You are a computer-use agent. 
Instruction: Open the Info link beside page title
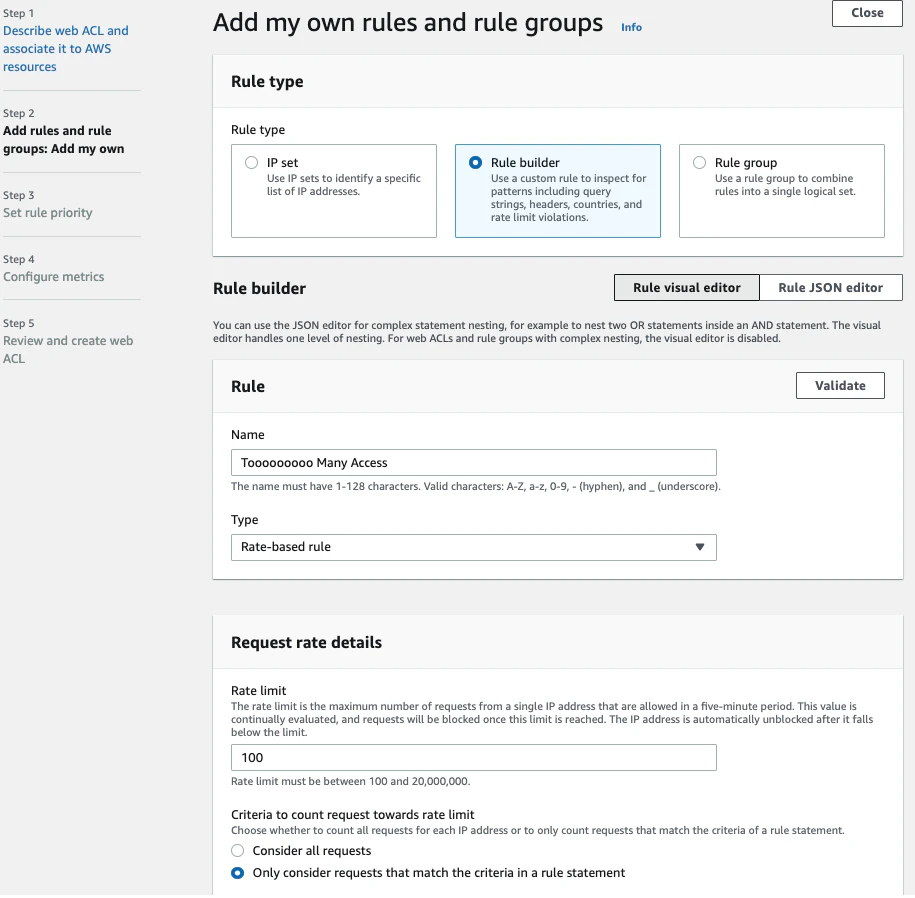[x=631, y=27]
